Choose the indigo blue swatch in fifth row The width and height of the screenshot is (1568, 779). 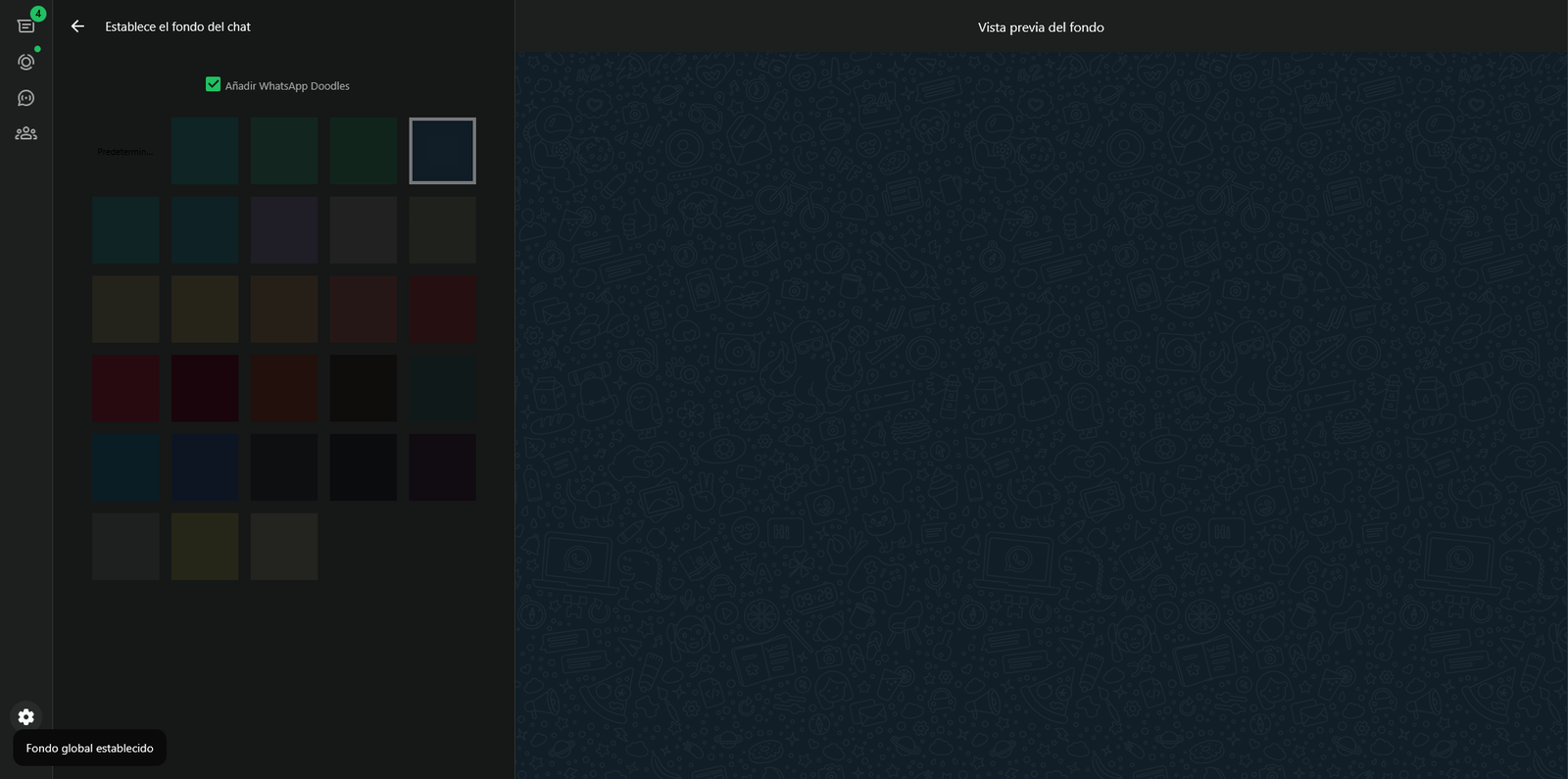point(205,467)
